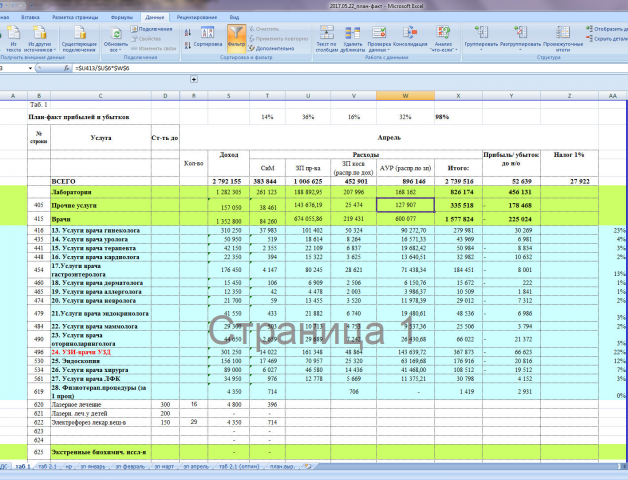
Task: Select cell with value 127 907
Action: tap(405, 205)
